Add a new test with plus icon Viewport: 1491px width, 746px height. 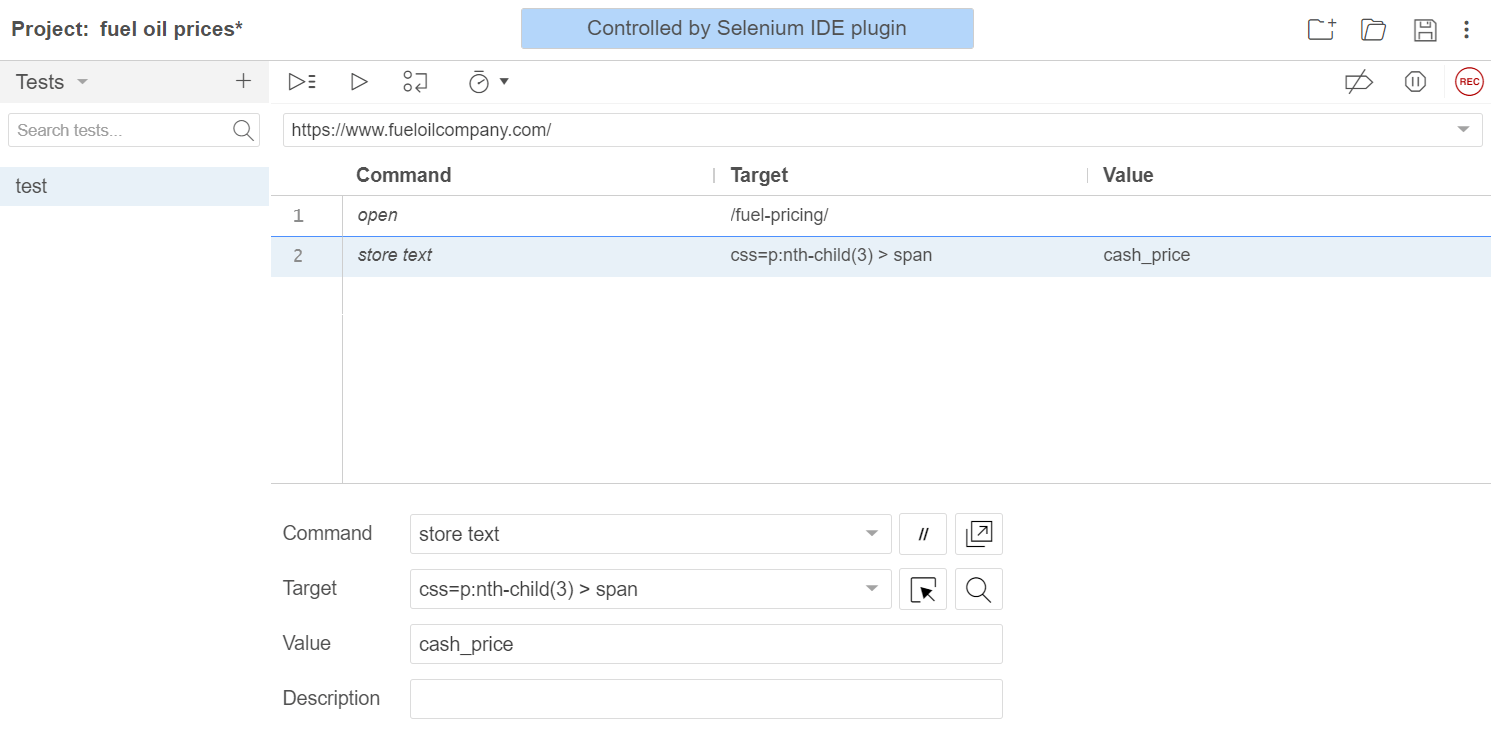point(243,82)
